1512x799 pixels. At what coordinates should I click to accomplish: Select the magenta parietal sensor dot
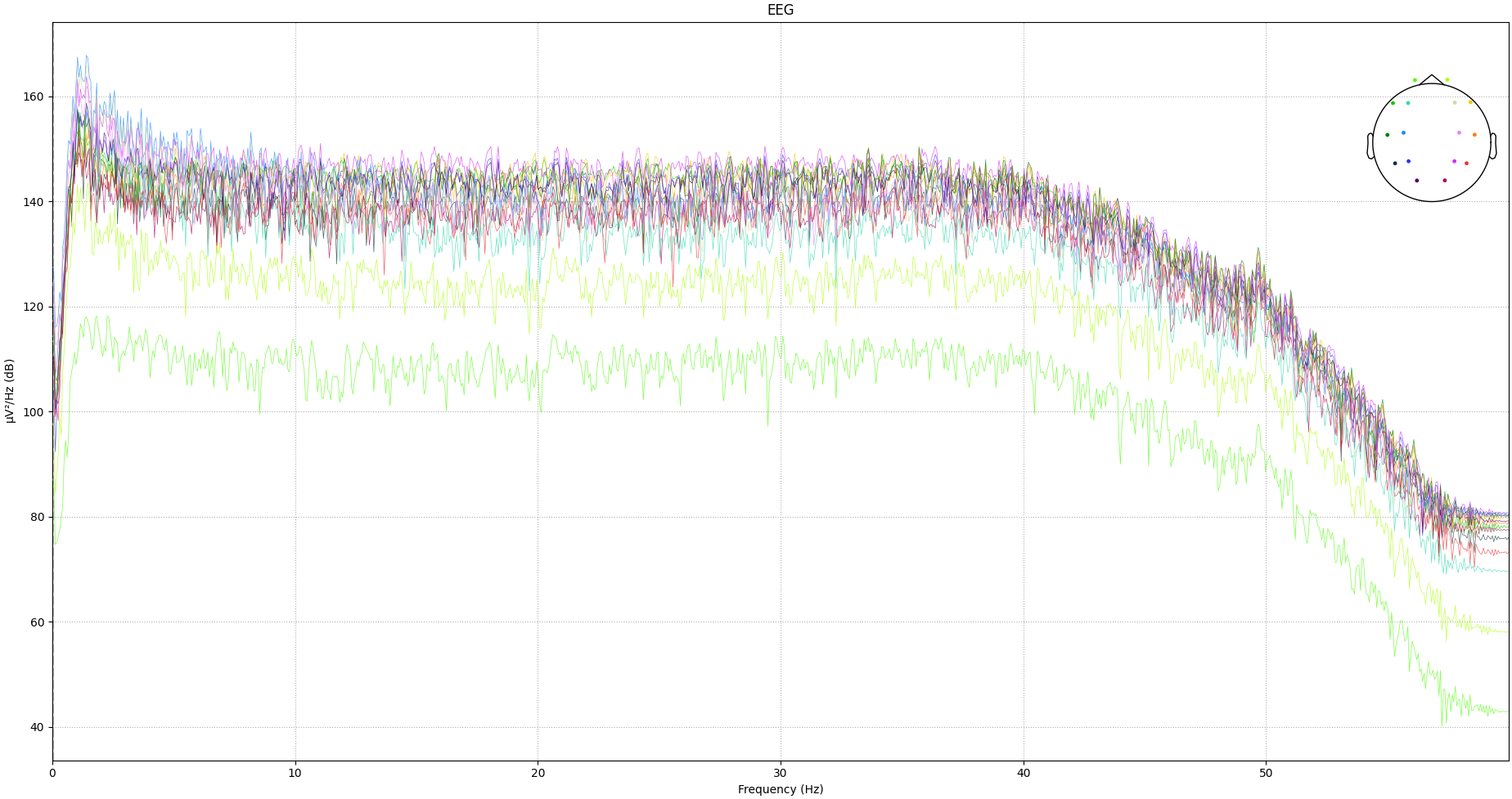coord(1455,161)
